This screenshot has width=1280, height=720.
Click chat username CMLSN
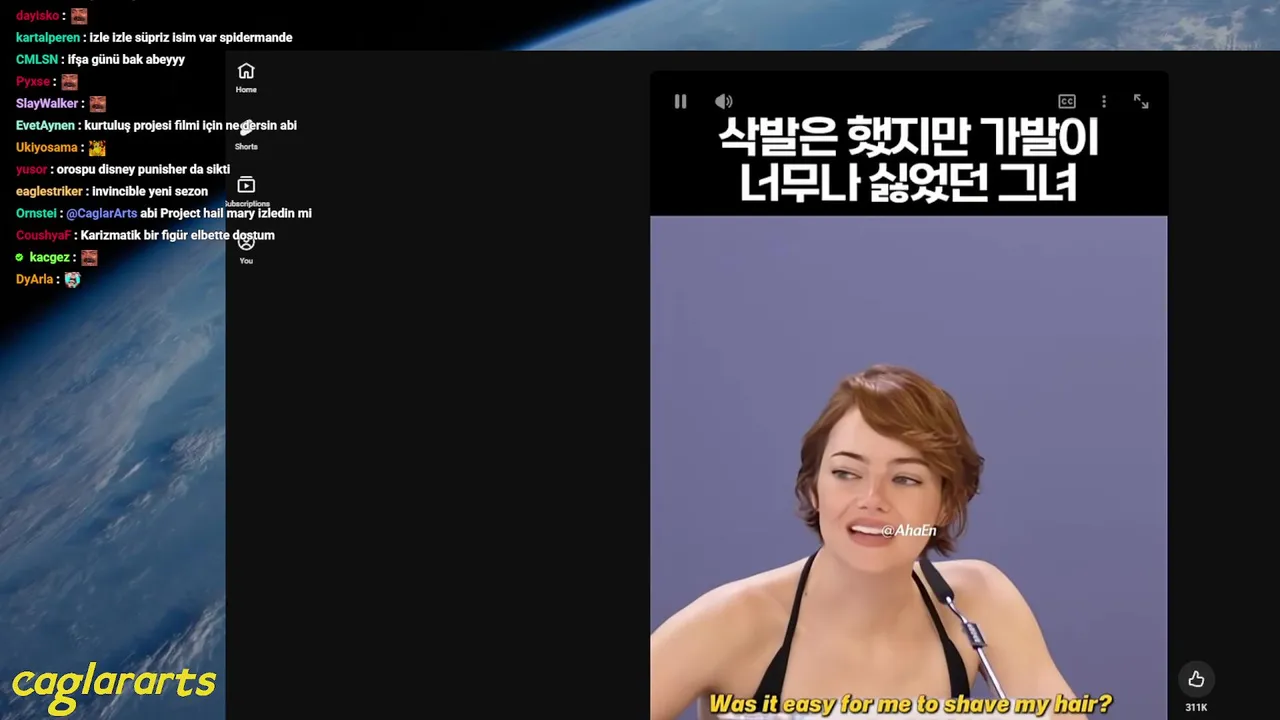[37, 59]
